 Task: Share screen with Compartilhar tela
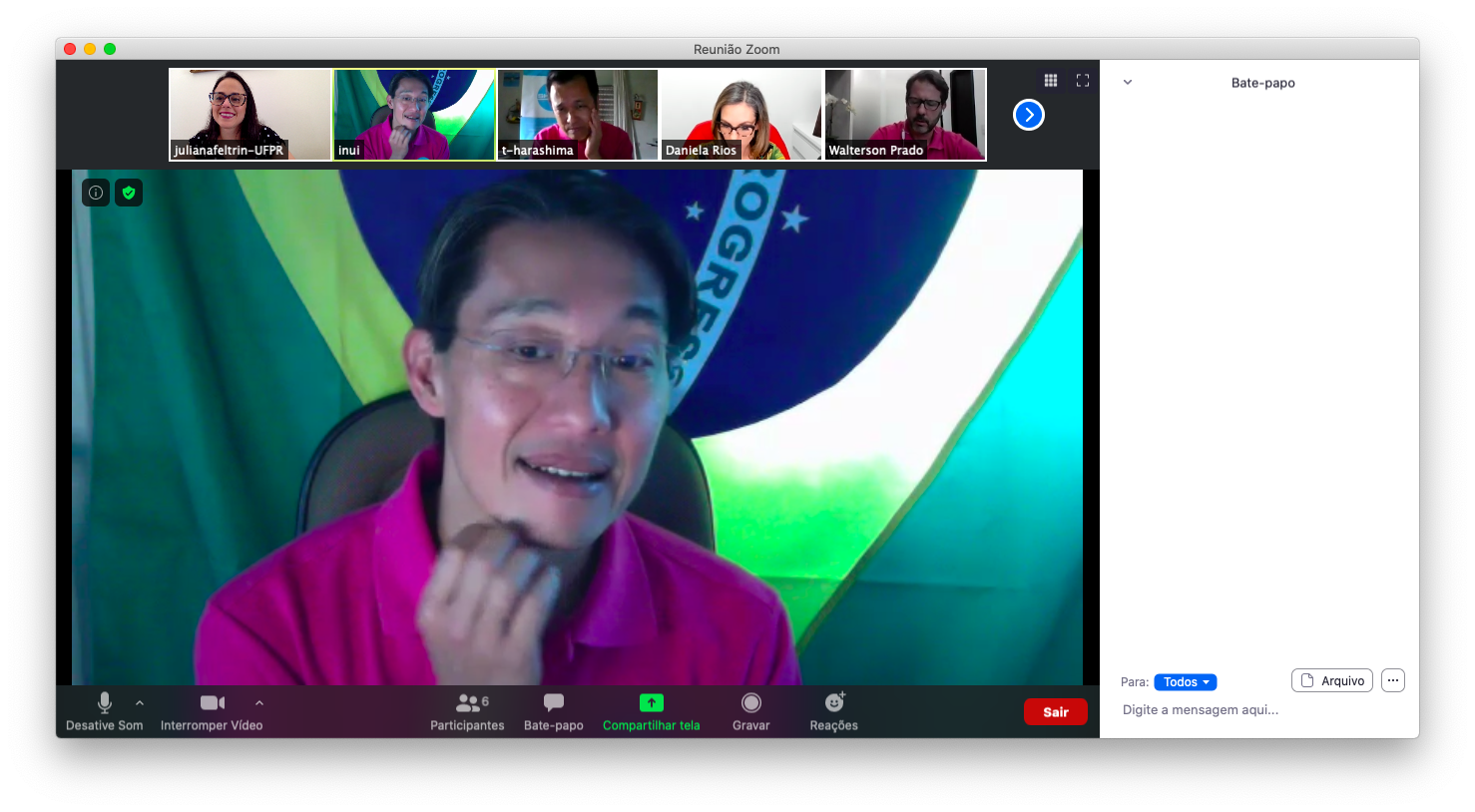651,711
